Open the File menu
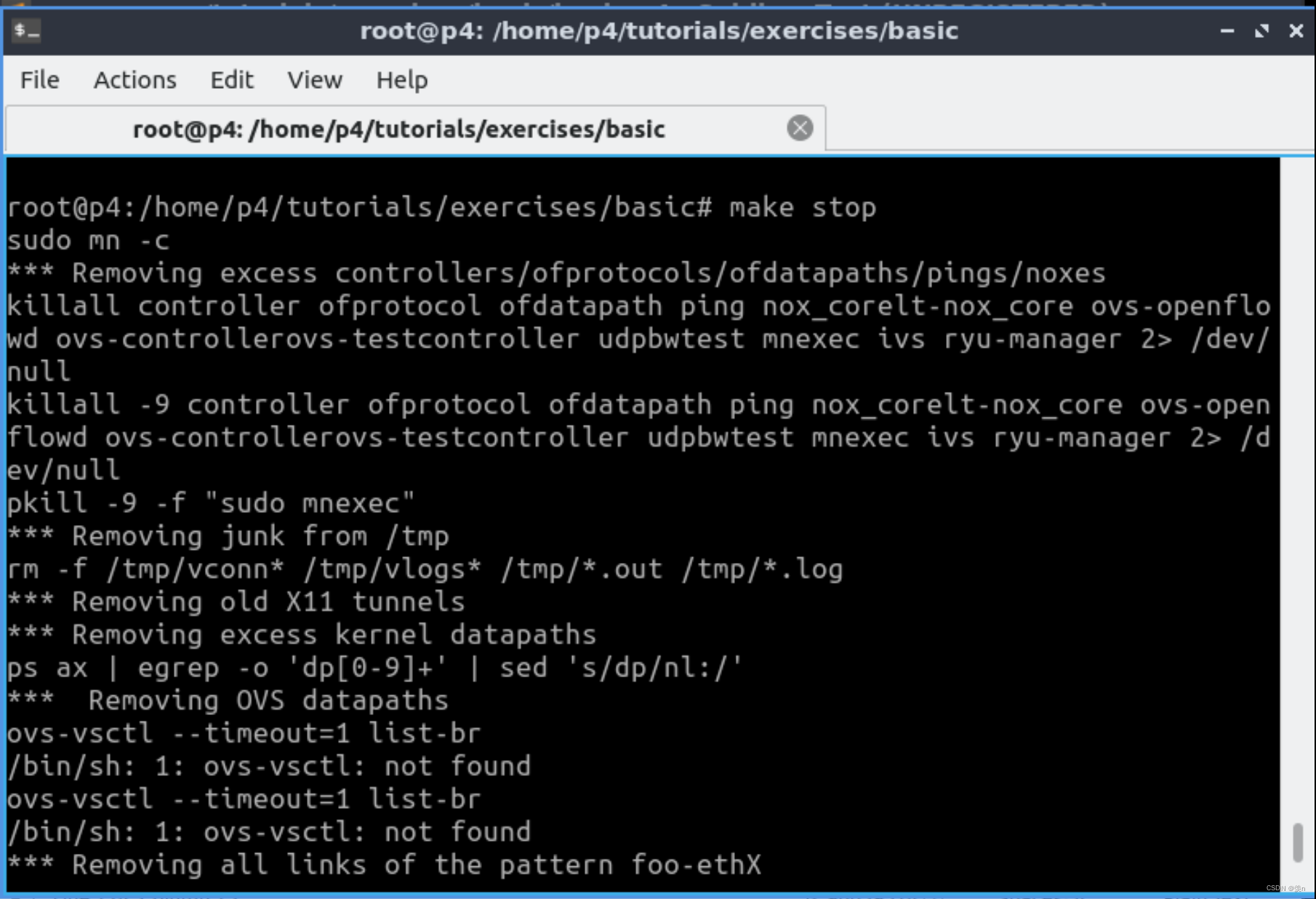 point(39,80)
